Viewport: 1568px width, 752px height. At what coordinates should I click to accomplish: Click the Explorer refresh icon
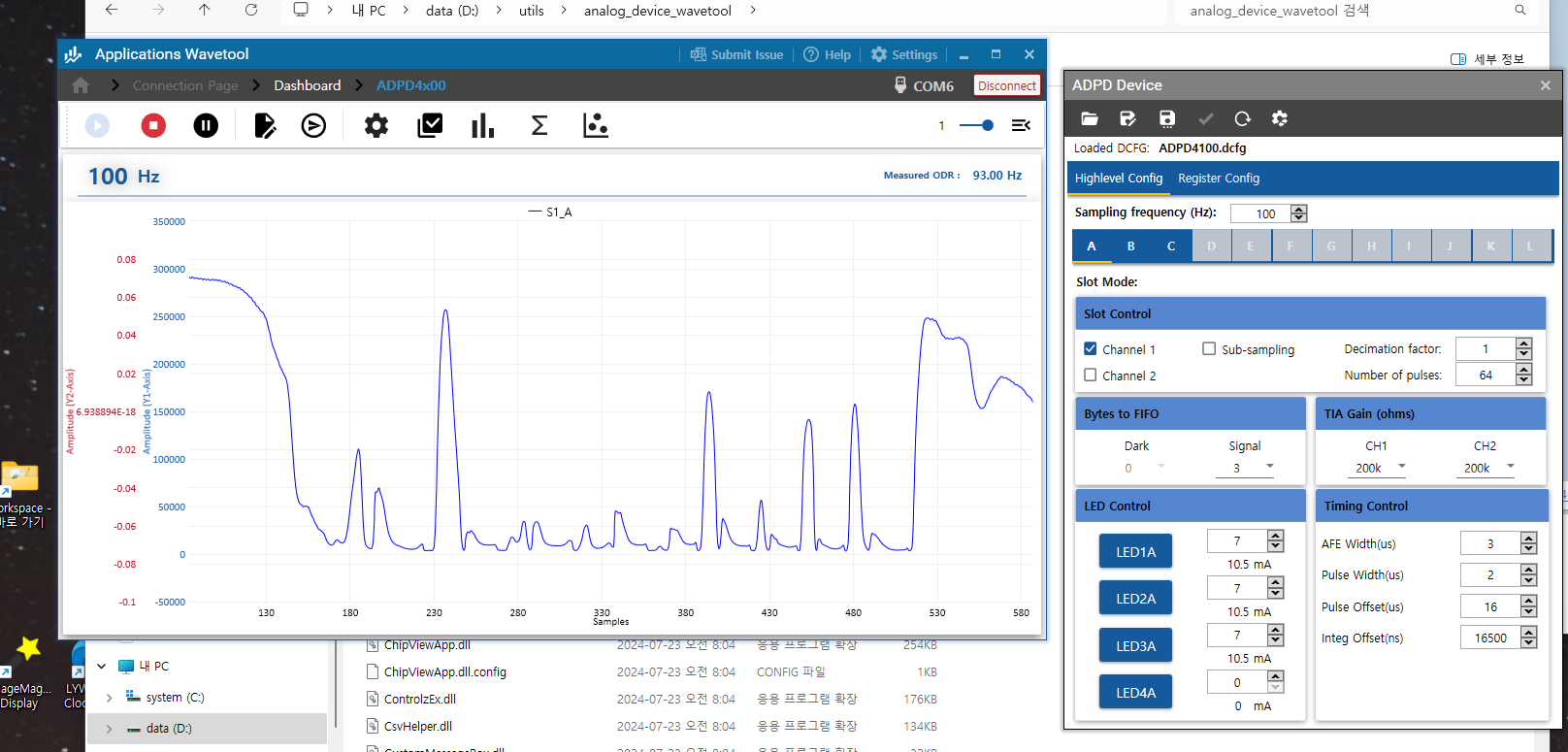coord(251,10)
